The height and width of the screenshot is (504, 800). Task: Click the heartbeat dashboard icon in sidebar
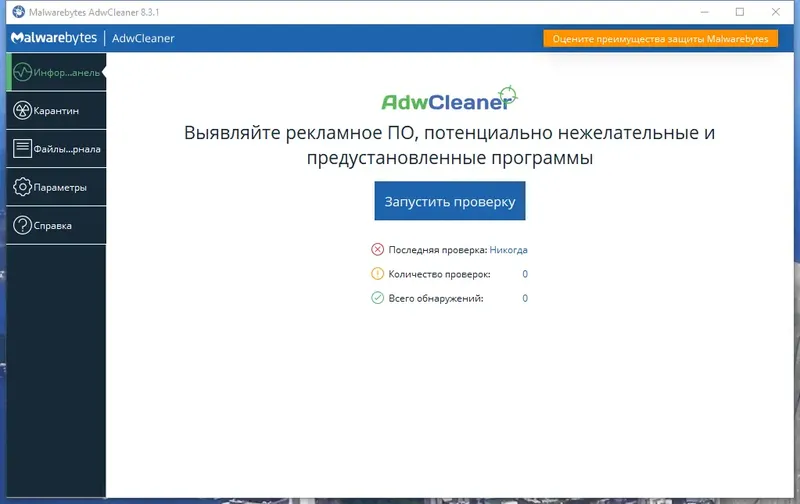[22, 72]
